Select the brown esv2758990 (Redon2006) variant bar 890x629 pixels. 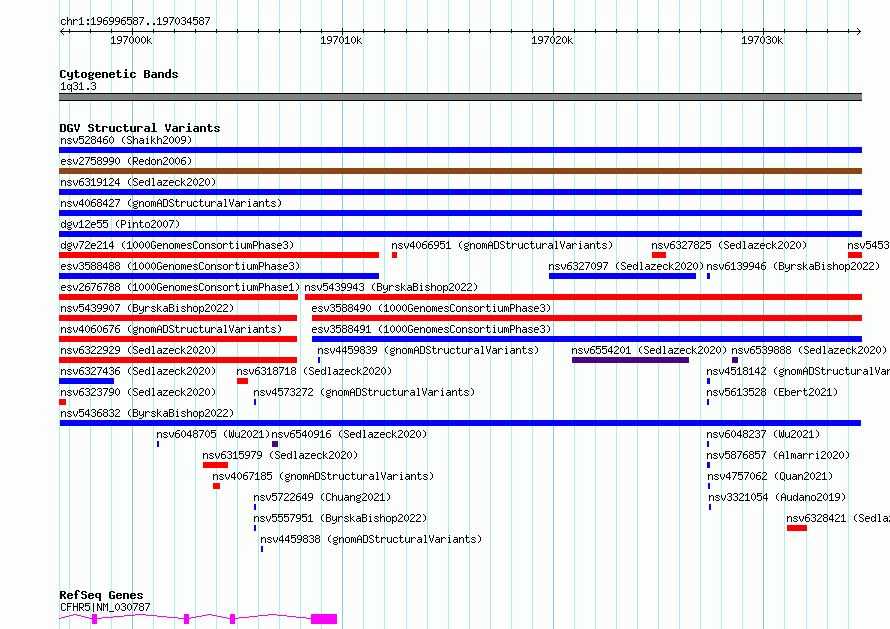[x=460, y=171]
